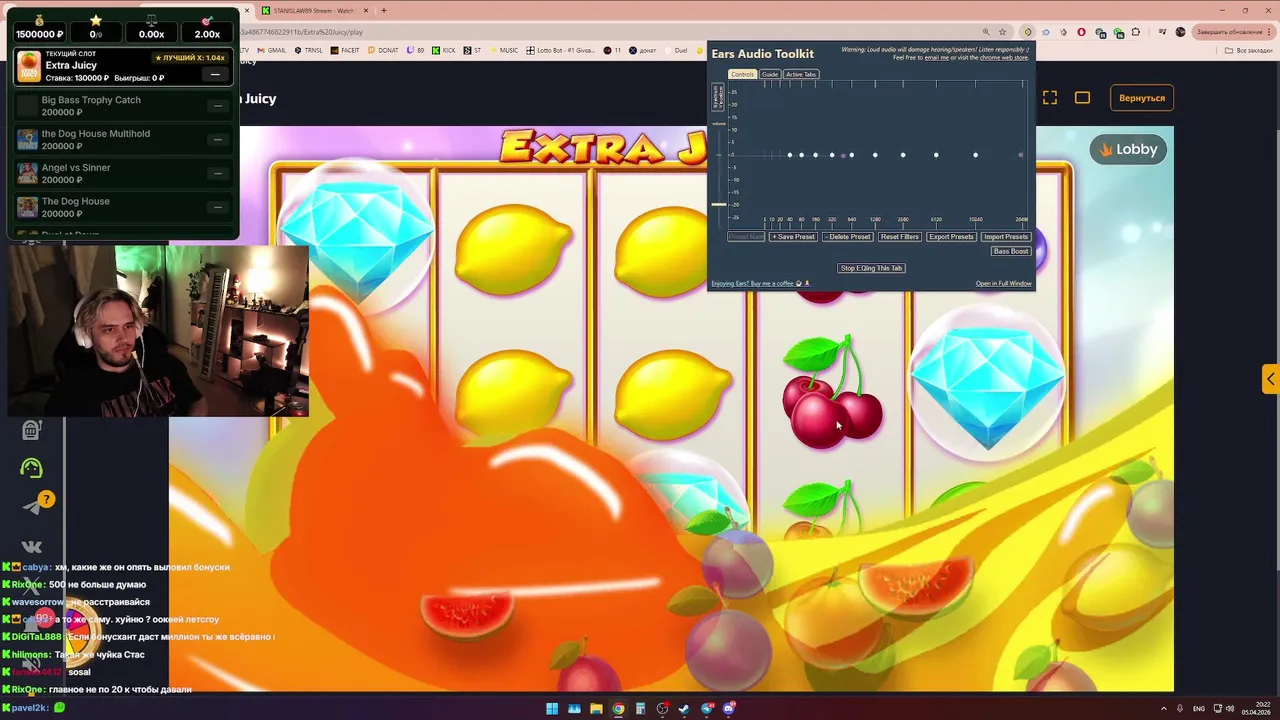Screen dimensions: 1280x720
Task: Click the microphone icon in system tray
Action: [1179, 709]
